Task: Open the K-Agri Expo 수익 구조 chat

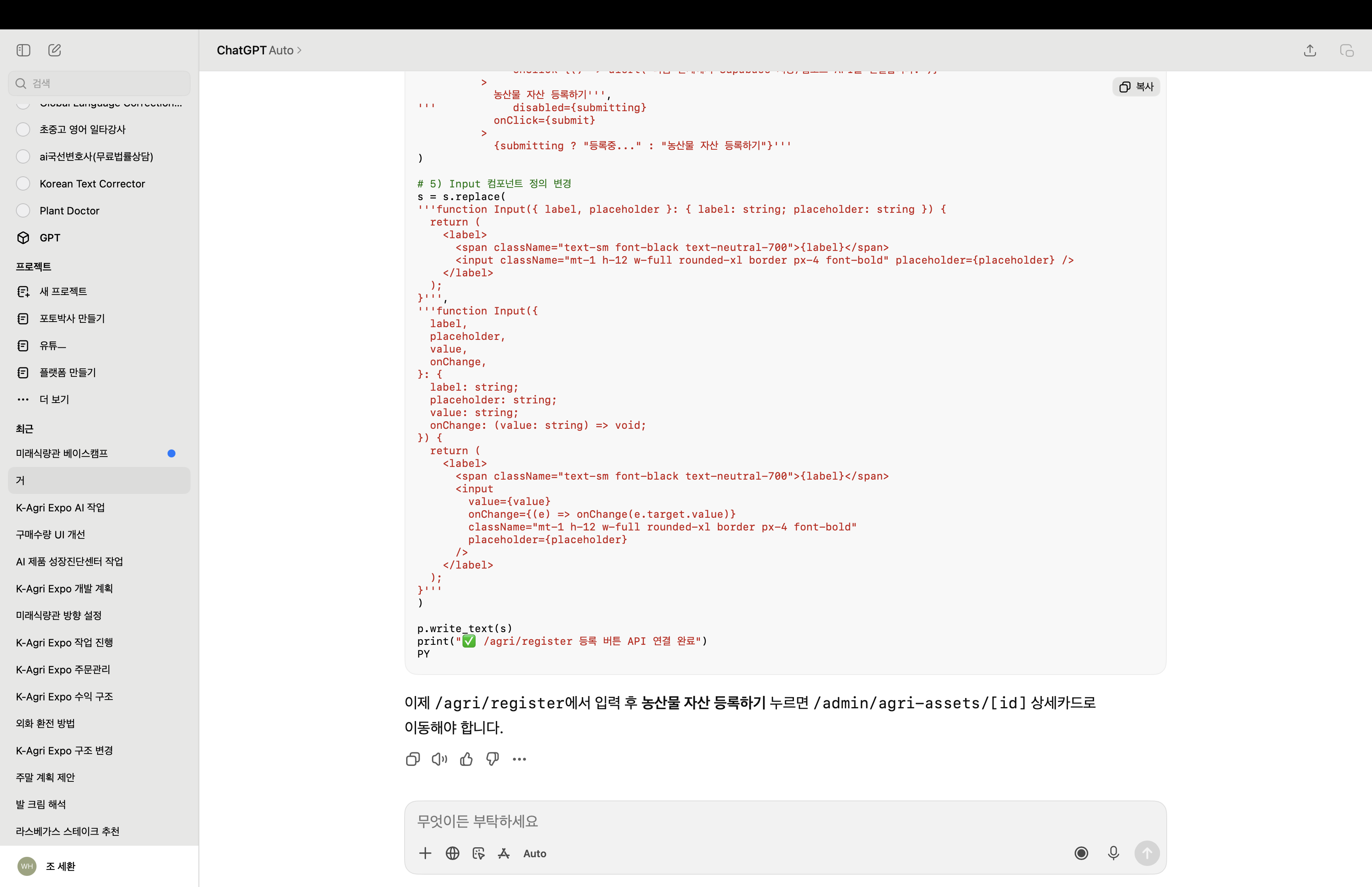Action: click(x=99, y=697)
